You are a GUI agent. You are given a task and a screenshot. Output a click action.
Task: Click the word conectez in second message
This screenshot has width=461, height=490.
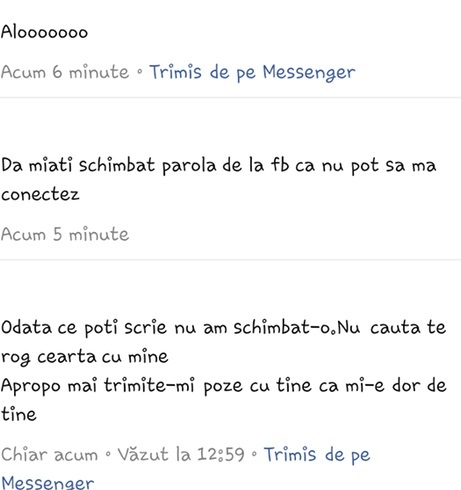[x=40, y=194]
